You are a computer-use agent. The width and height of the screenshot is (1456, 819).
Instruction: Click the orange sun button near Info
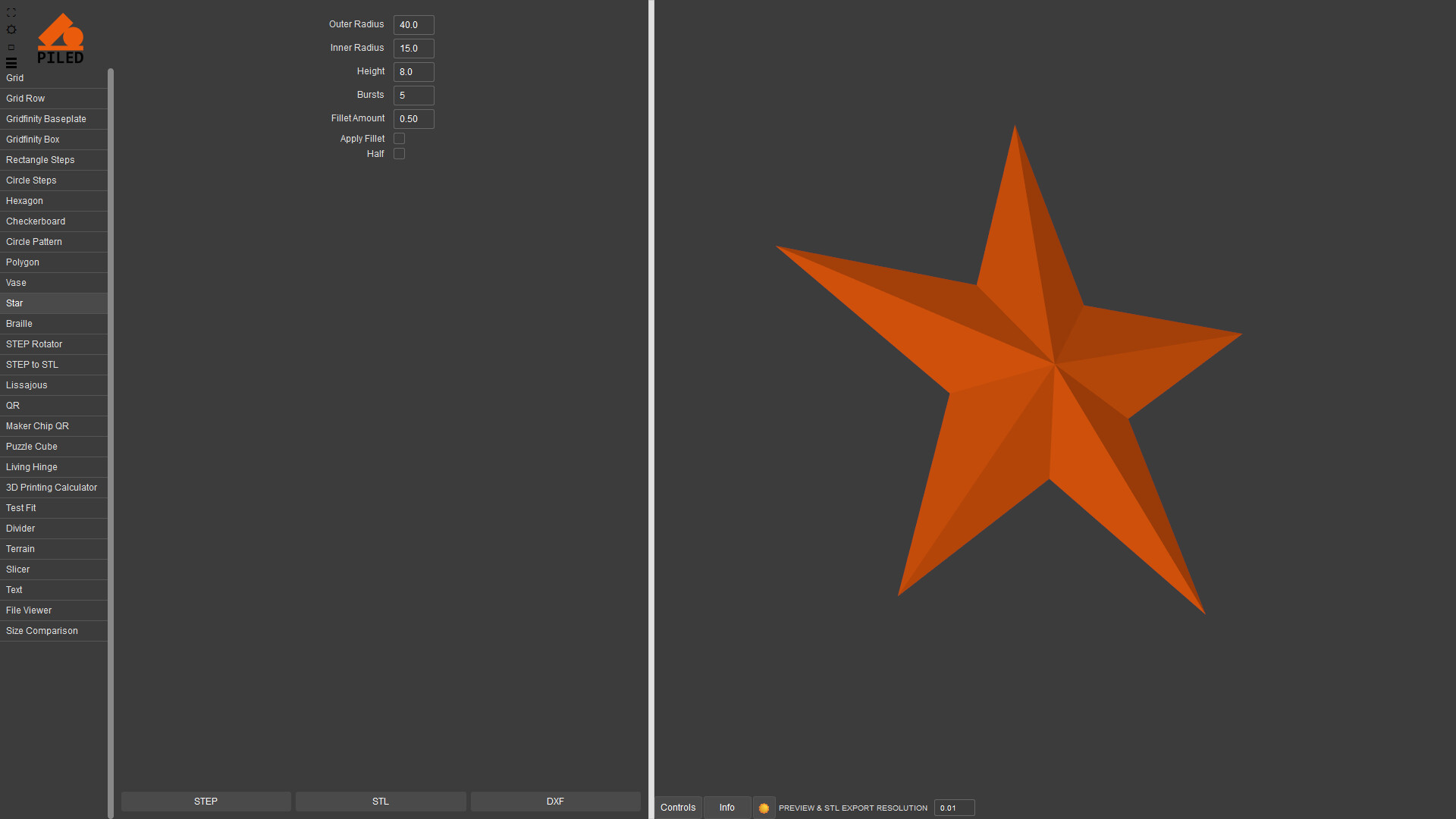click(x=764, y=808)
